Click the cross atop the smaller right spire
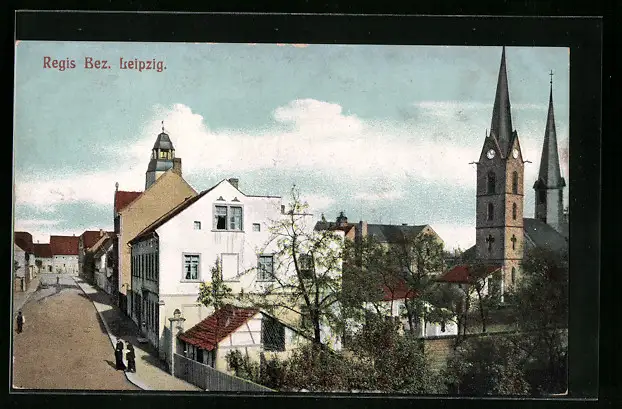622x409 pixels. (x=551, y=76)
